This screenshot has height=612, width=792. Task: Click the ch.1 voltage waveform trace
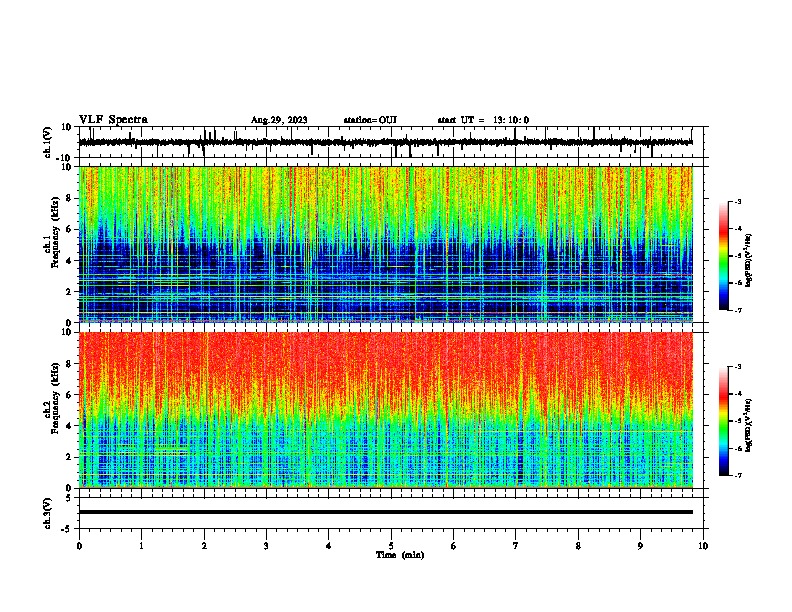tap(386, 142)
